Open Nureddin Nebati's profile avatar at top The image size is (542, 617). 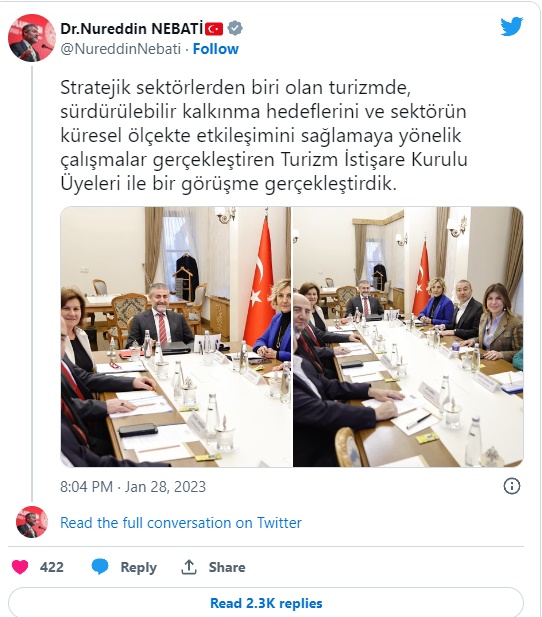click(31, 38)
